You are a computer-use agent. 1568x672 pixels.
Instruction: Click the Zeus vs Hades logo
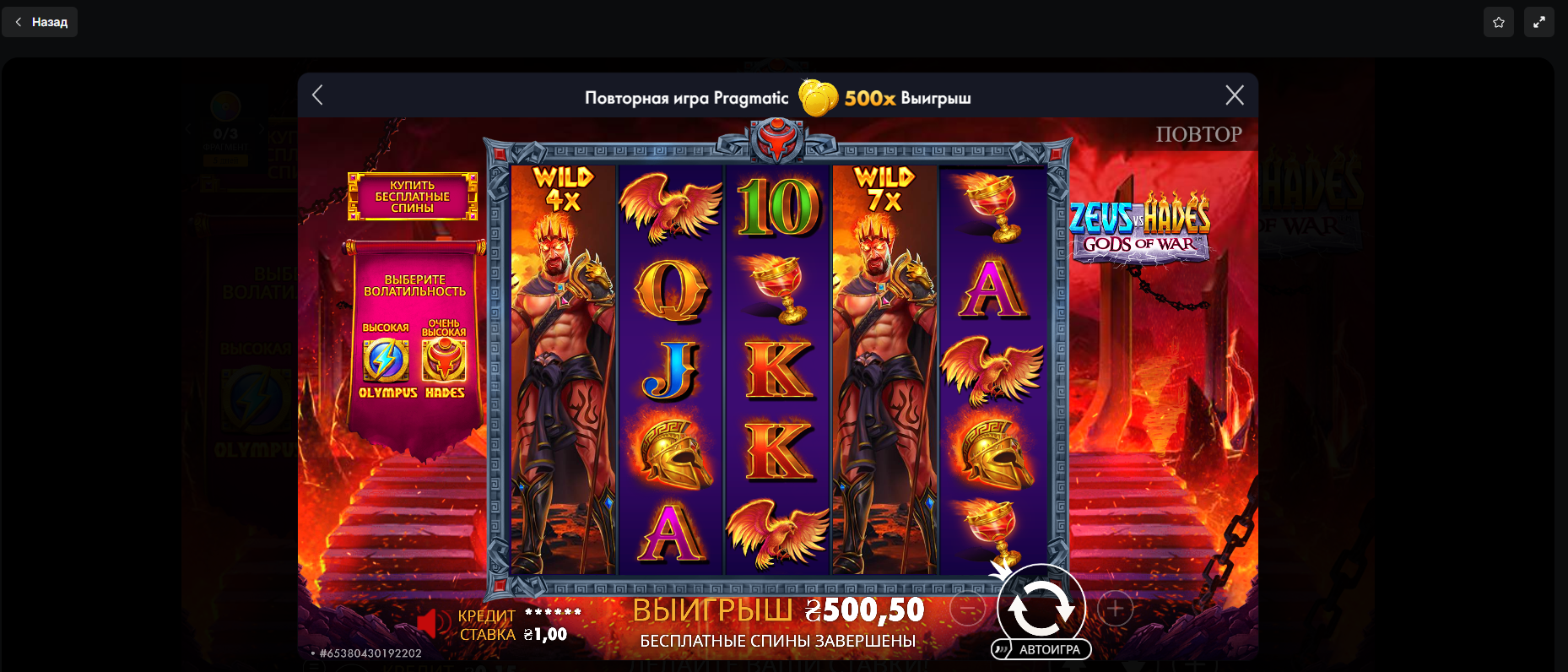pos(1139,228)
